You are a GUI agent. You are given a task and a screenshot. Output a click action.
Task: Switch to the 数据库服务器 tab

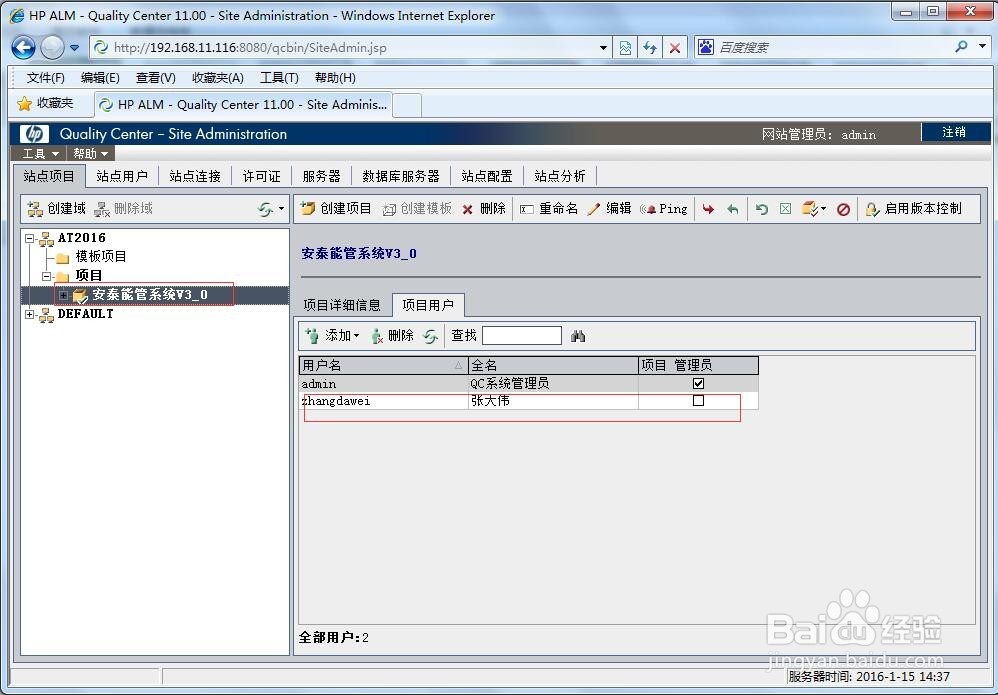(401, 176)
